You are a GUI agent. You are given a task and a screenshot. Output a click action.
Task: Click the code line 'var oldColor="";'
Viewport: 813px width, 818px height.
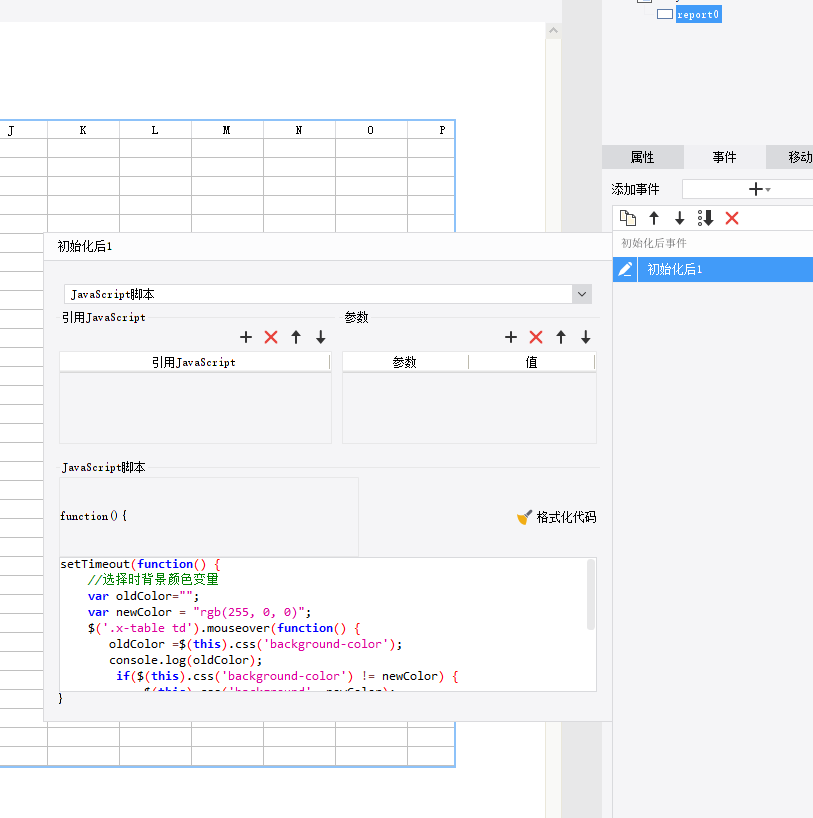point(144,596)
